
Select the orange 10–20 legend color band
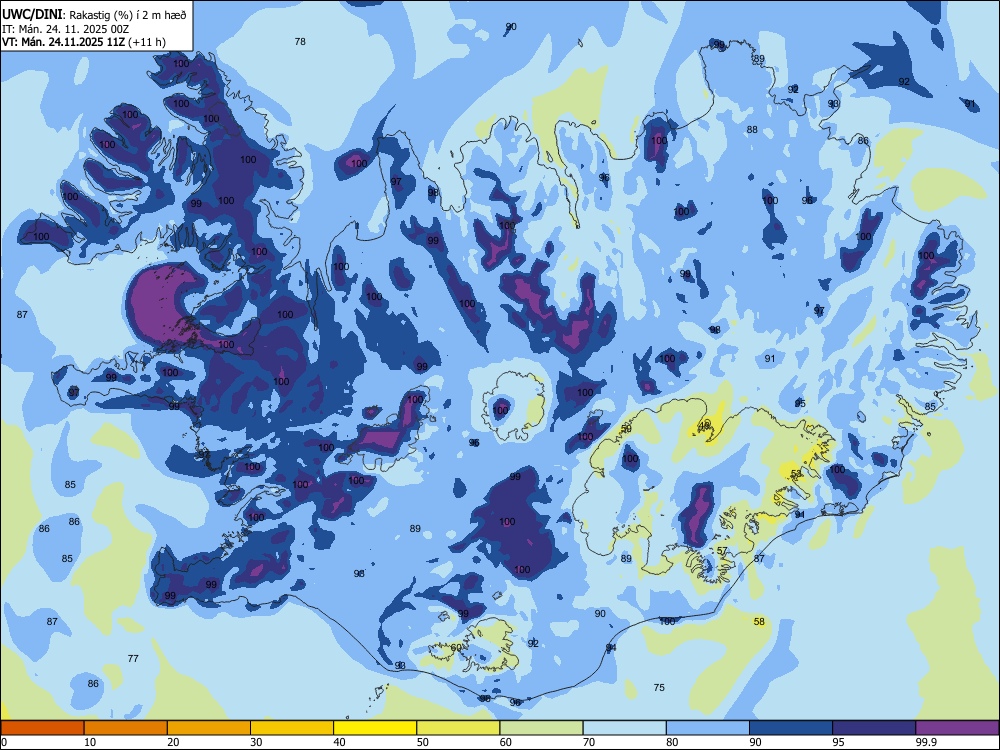tap(126, 728)
